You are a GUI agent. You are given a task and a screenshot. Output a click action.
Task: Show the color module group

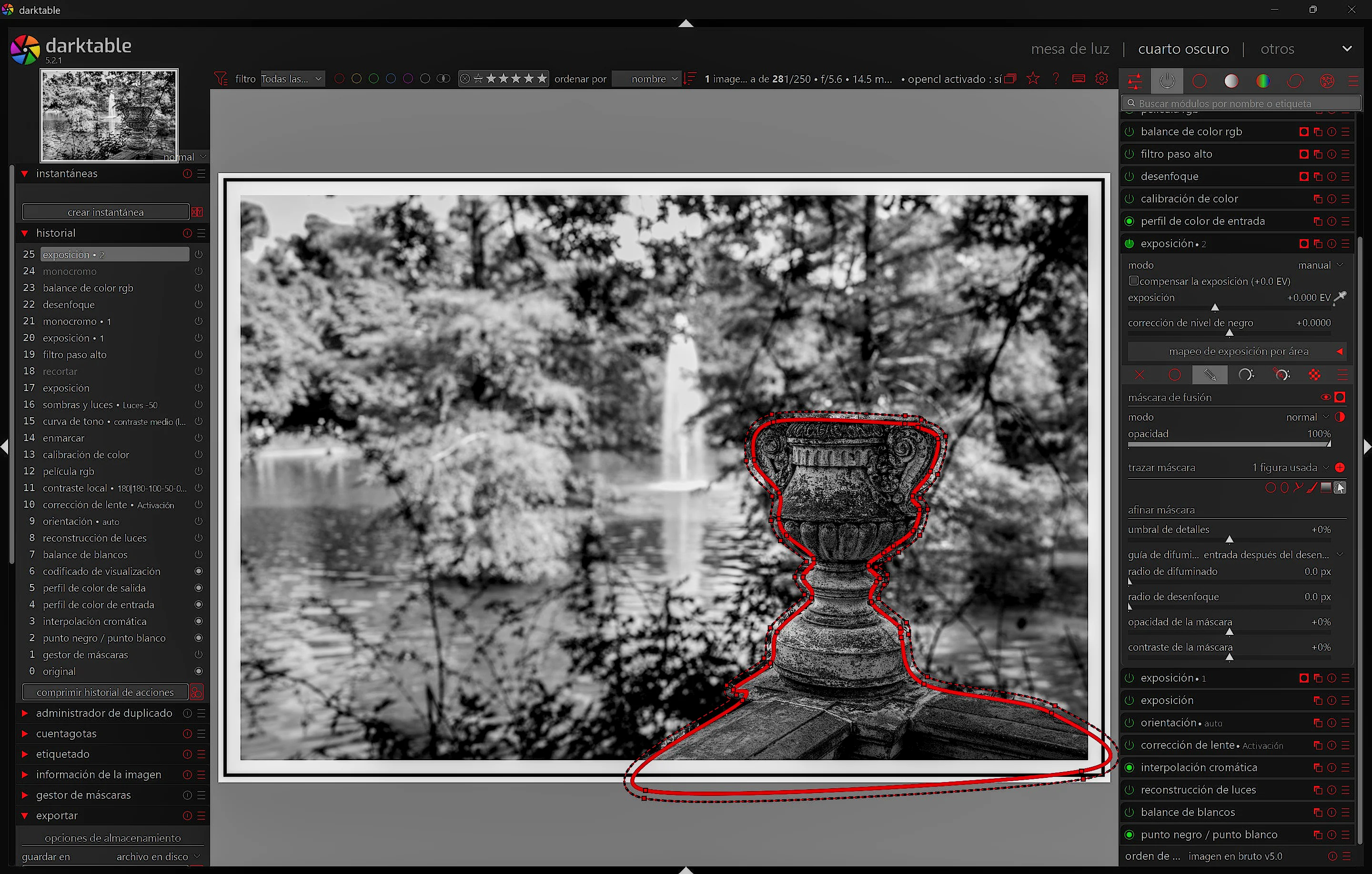click(x=1262, y=81)
